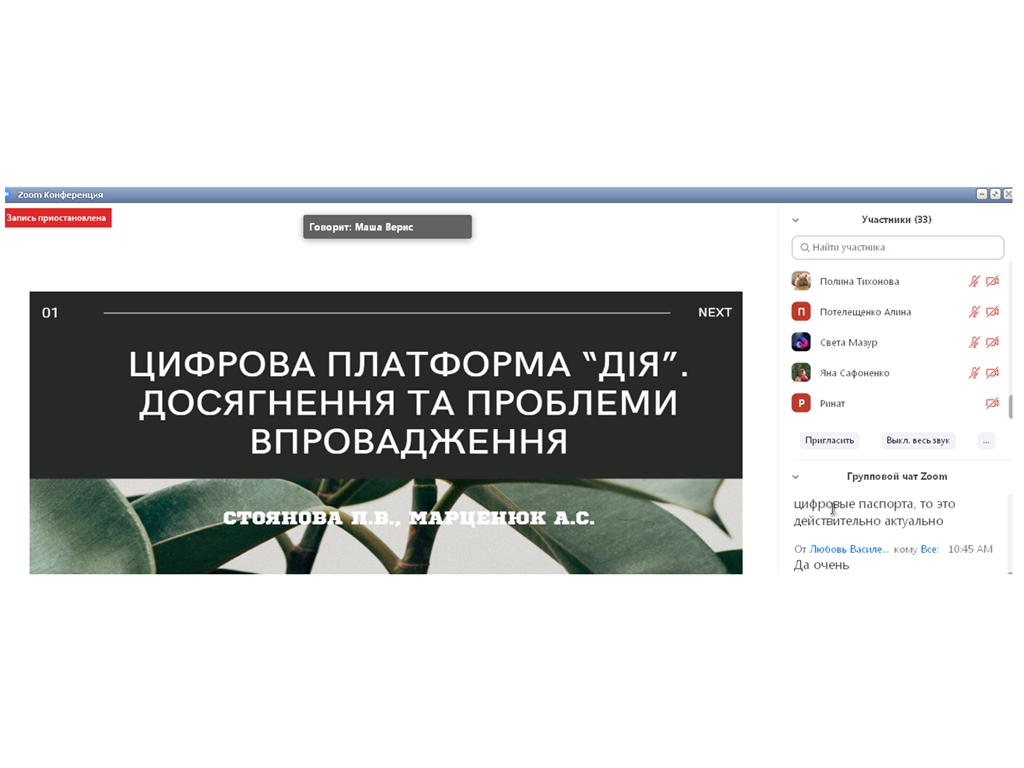Click the Запись приостановлена red indicator

click(58, 218)
